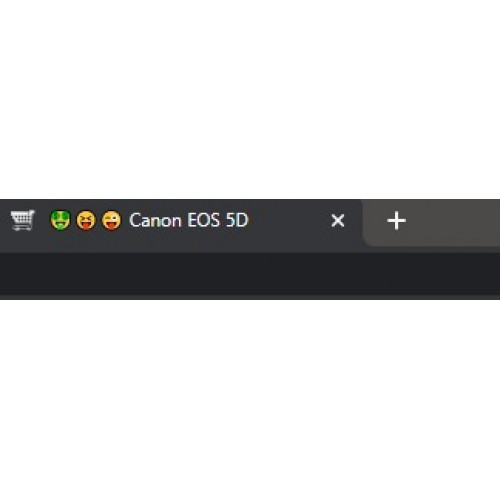Close the Canon EOS 5D tab
500x500 pixels.
point(338,221)
